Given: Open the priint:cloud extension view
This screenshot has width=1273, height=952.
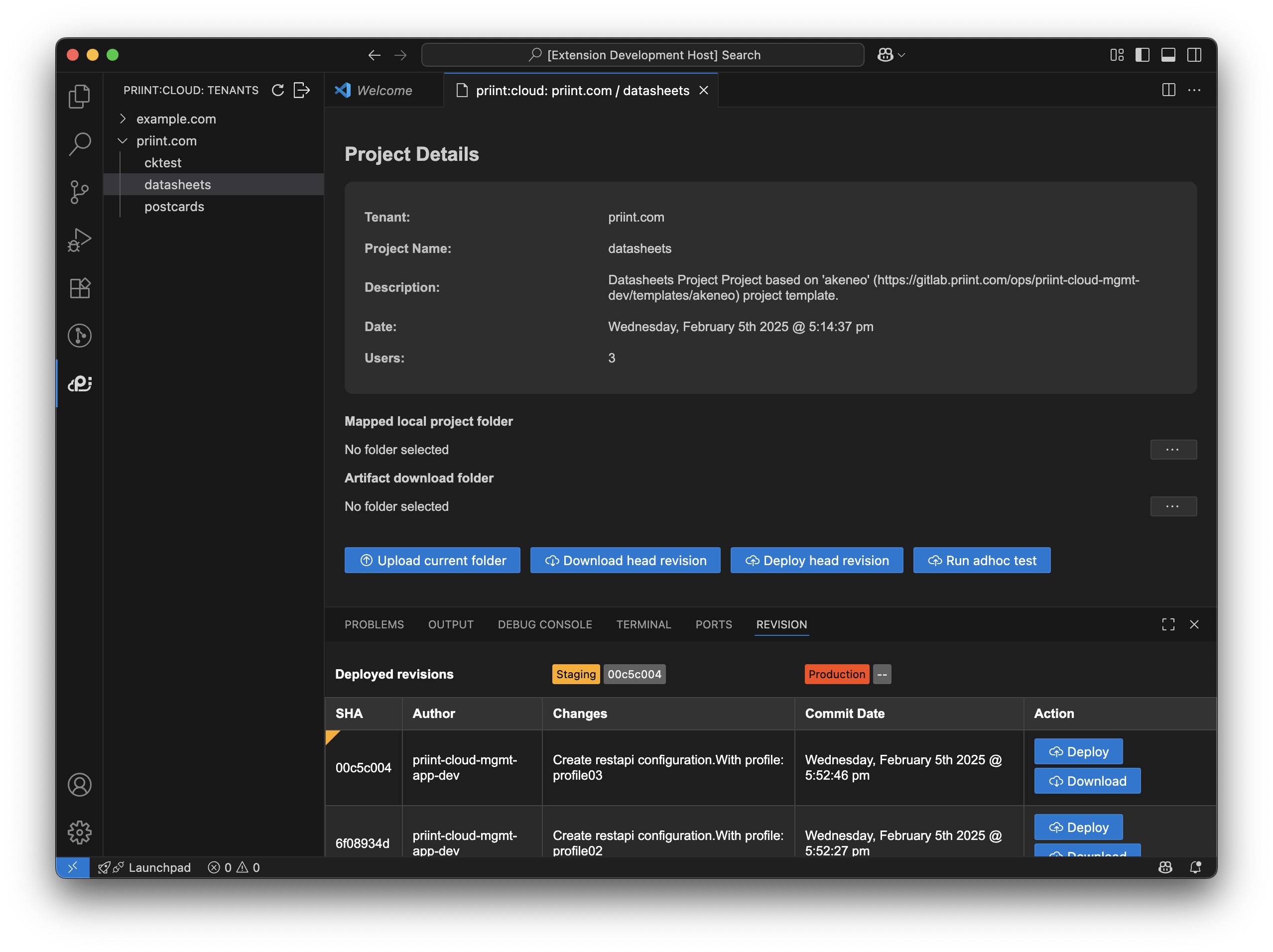Looking at the screenshot, I should pyautogui.click(x=79, y=383).
